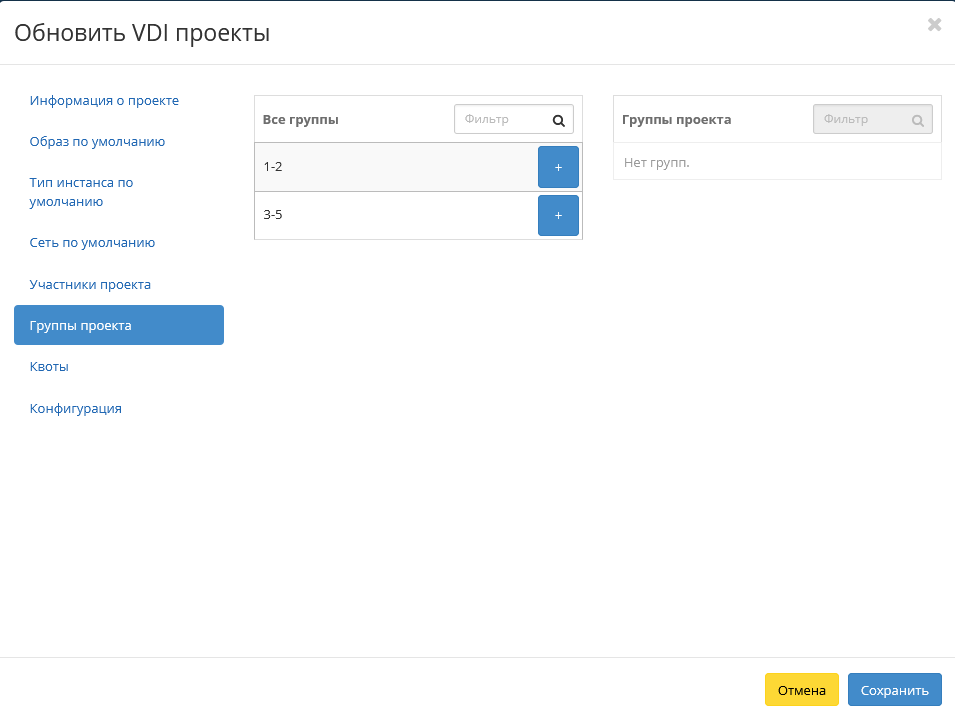Screen dimensions: 955x719
Task: Click Сохранить to save changes
Action: tap(894, 690)
